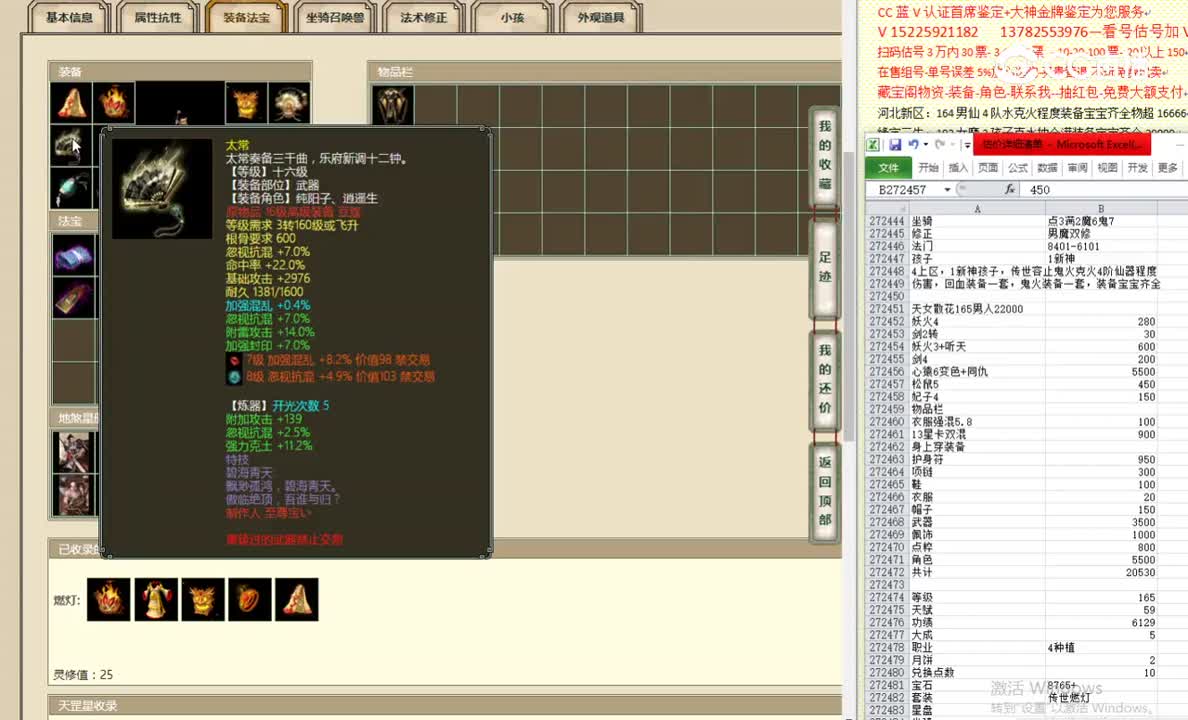Open the Excel 插入 ribbon tab
Image resolution: width=1188 pixels, height=720 pixels.
pyautogui.click(x=958, y=167)
